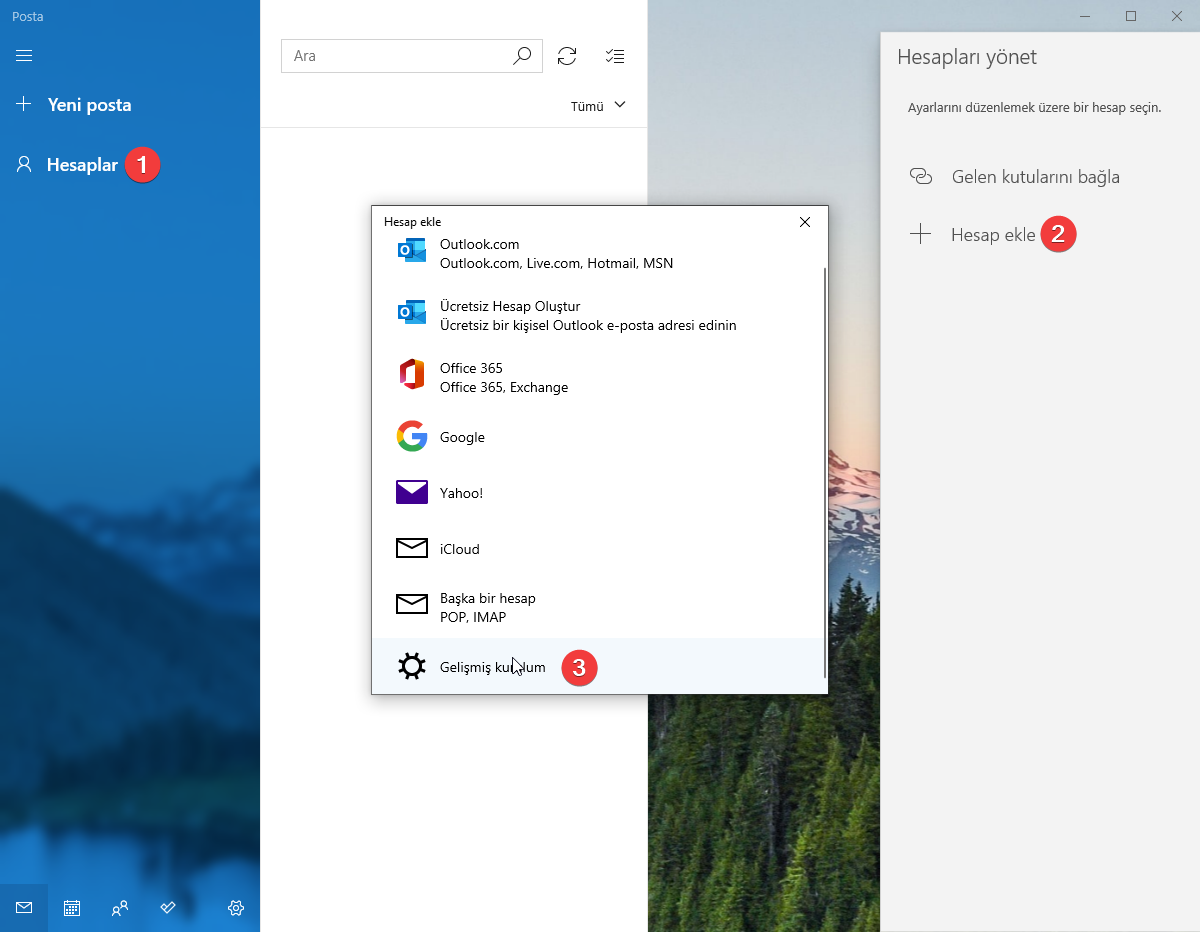Pick the Office 365 account option
The height and width of the screenshot is (932, 1200).
point(598,377)
